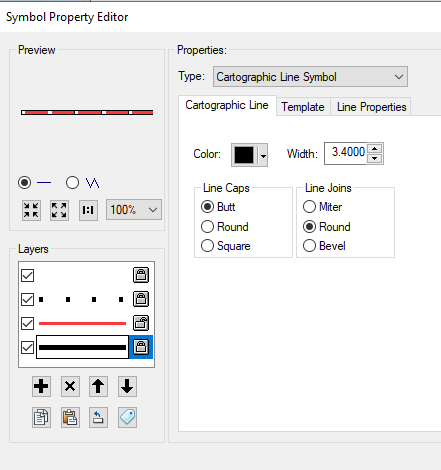Viewport: 441px width, 470px height.
Task: Open the symbol Type dropdown
Action: [x=310, y=77]
